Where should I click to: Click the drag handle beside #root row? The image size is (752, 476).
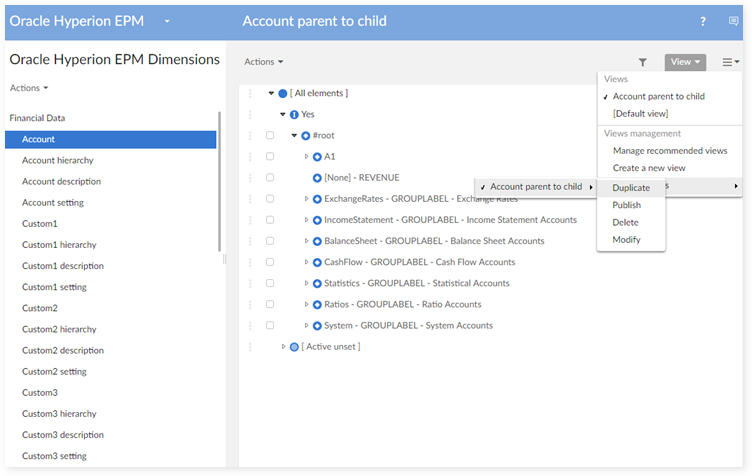(x=249, y=135)
